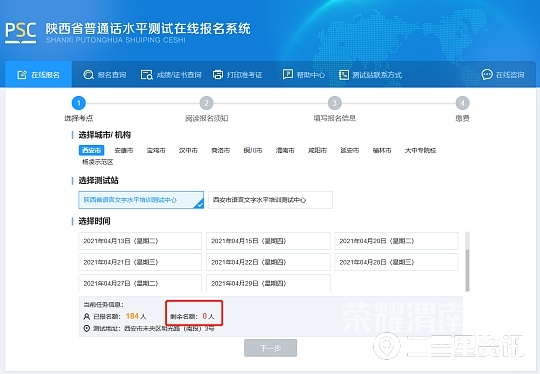The height and width of the screenshot is (374, 540).
Task: Select the city 西安市
Action: click(91, 150)
